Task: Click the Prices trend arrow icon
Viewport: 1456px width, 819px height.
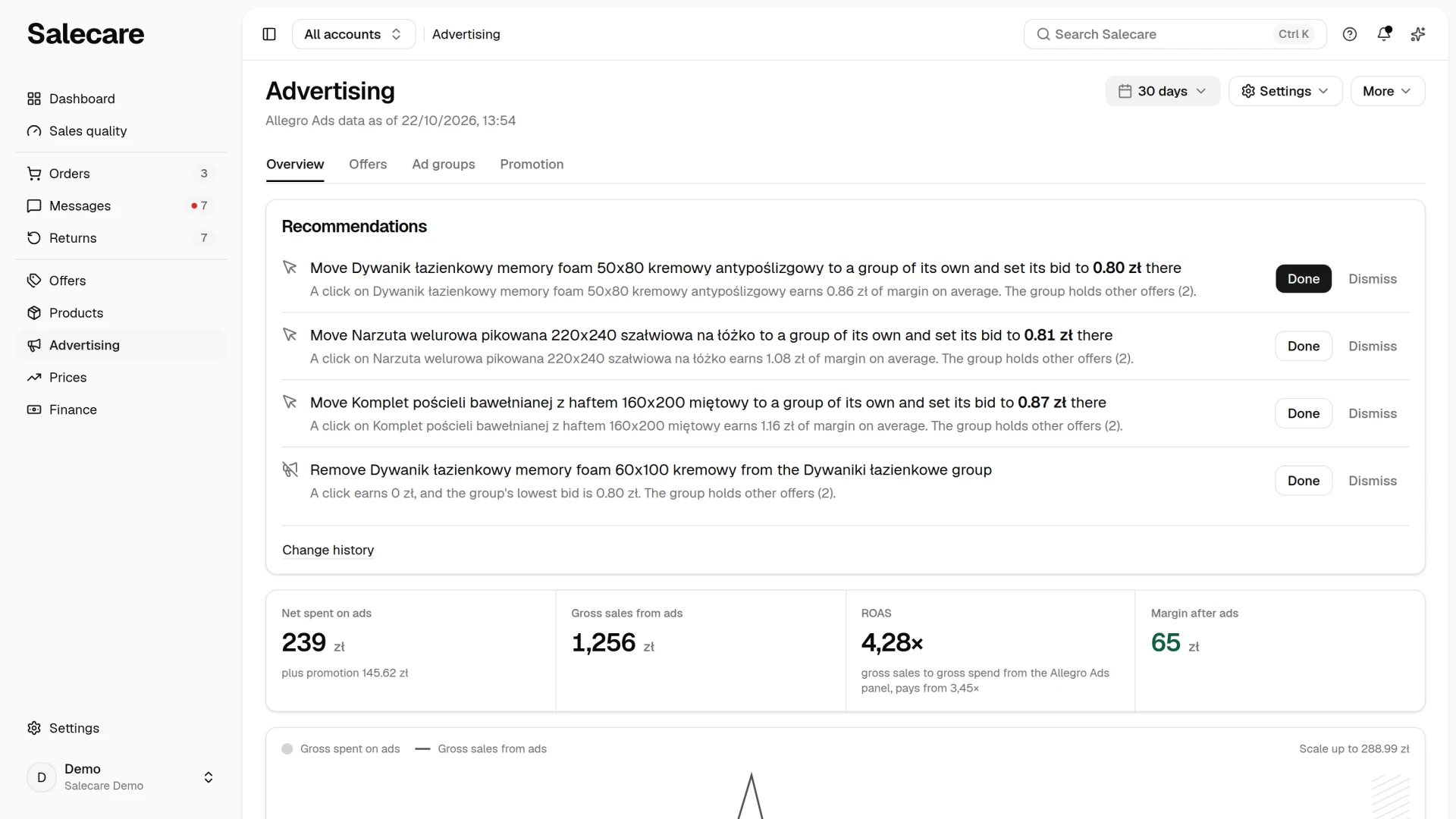Action: coord(34,378)
